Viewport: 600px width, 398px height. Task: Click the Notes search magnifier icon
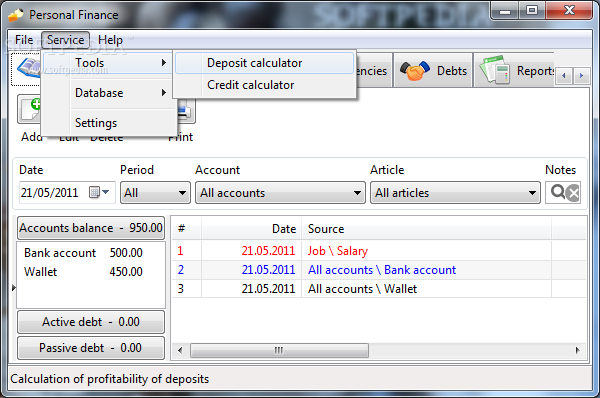click(x=558, y=192)
